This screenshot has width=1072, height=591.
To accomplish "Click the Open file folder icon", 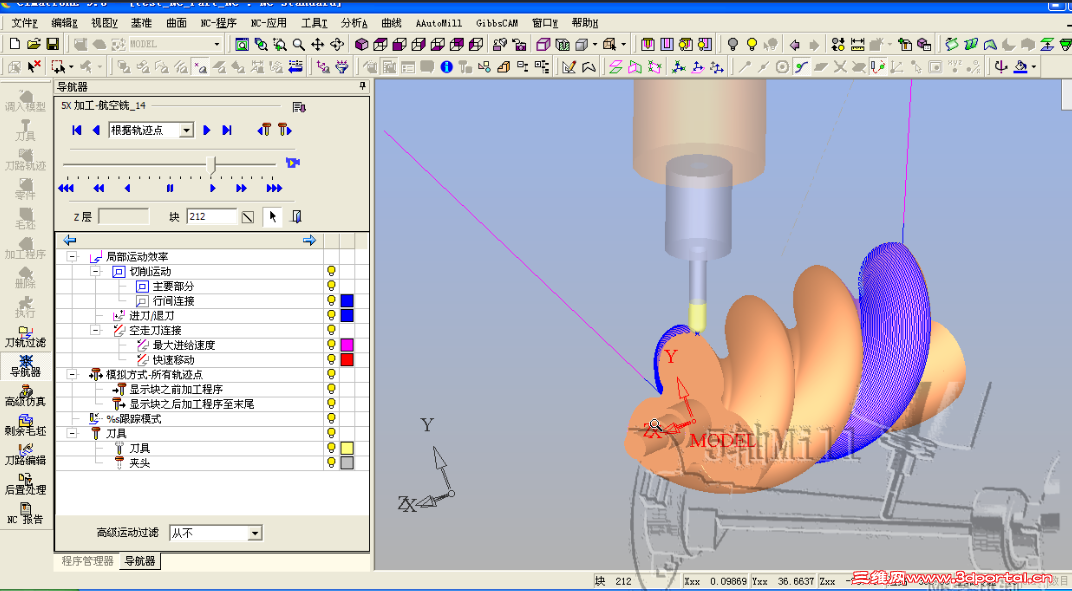I will tap(34, 44).
